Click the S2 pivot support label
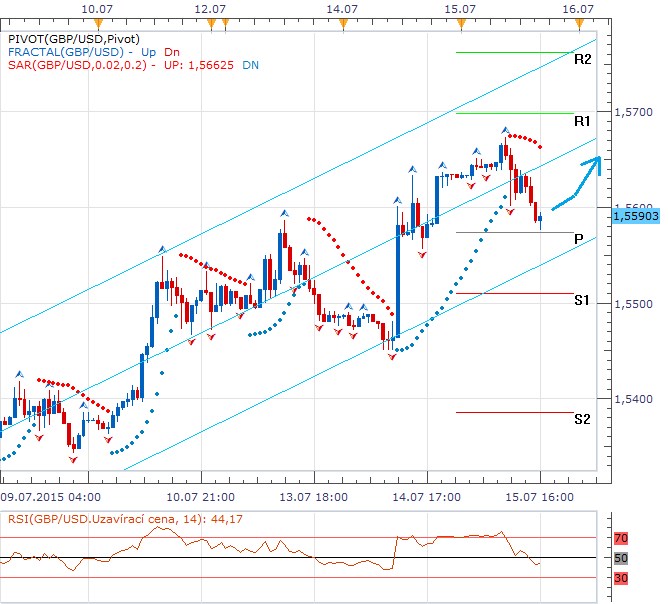This screenshot has height=604, width=669. [582, 419]
